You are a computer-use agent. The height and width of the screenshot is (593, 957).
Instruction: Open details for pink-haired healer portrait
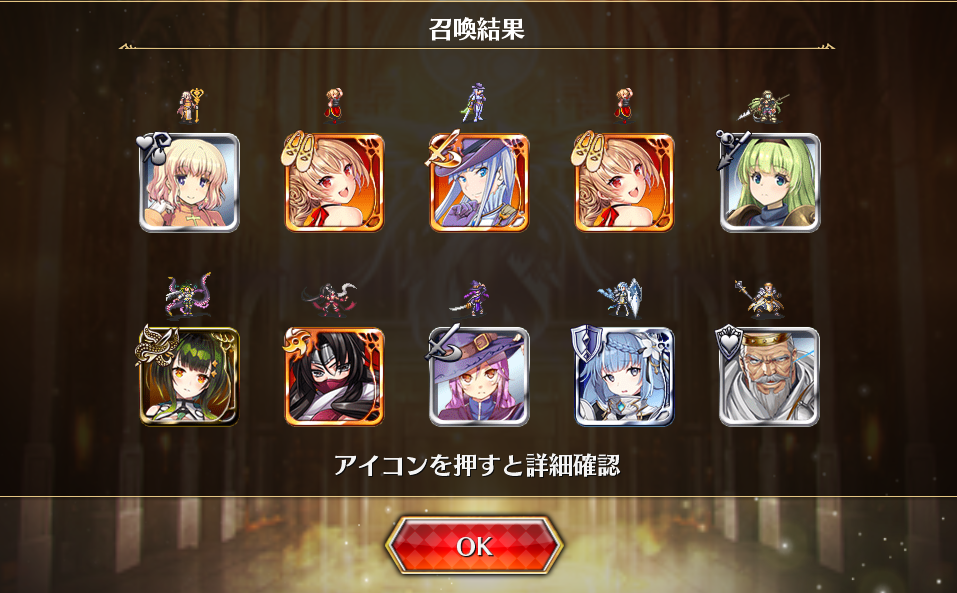[x=189, y=182]
